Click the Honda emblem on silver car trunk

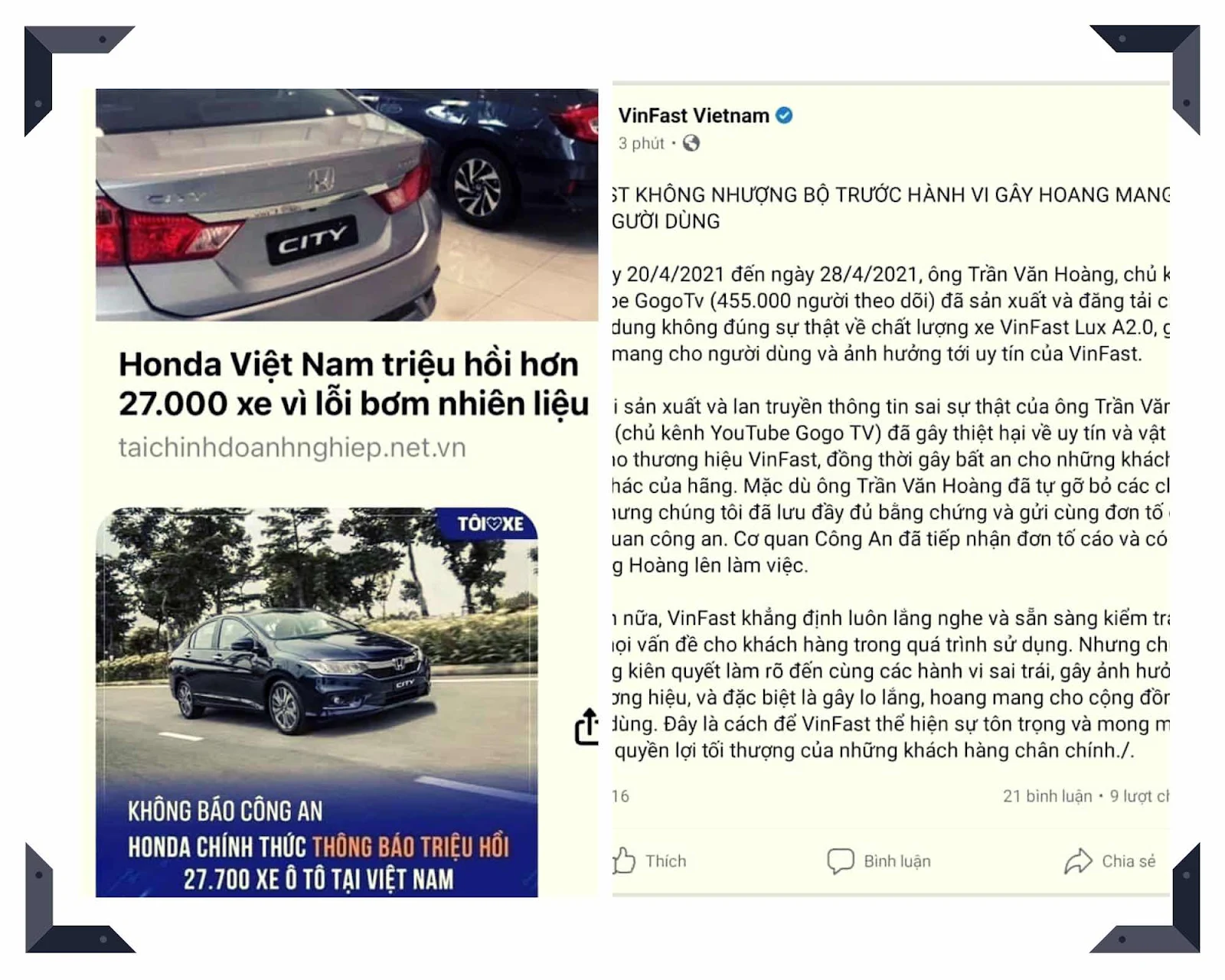tap(322, 181)
